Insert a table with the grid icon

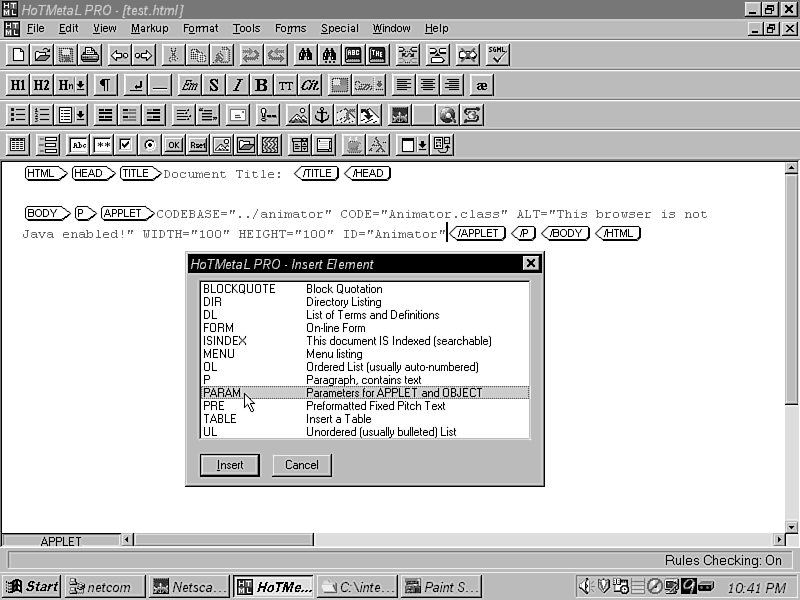pyautogui.click(x=18, y=145)
